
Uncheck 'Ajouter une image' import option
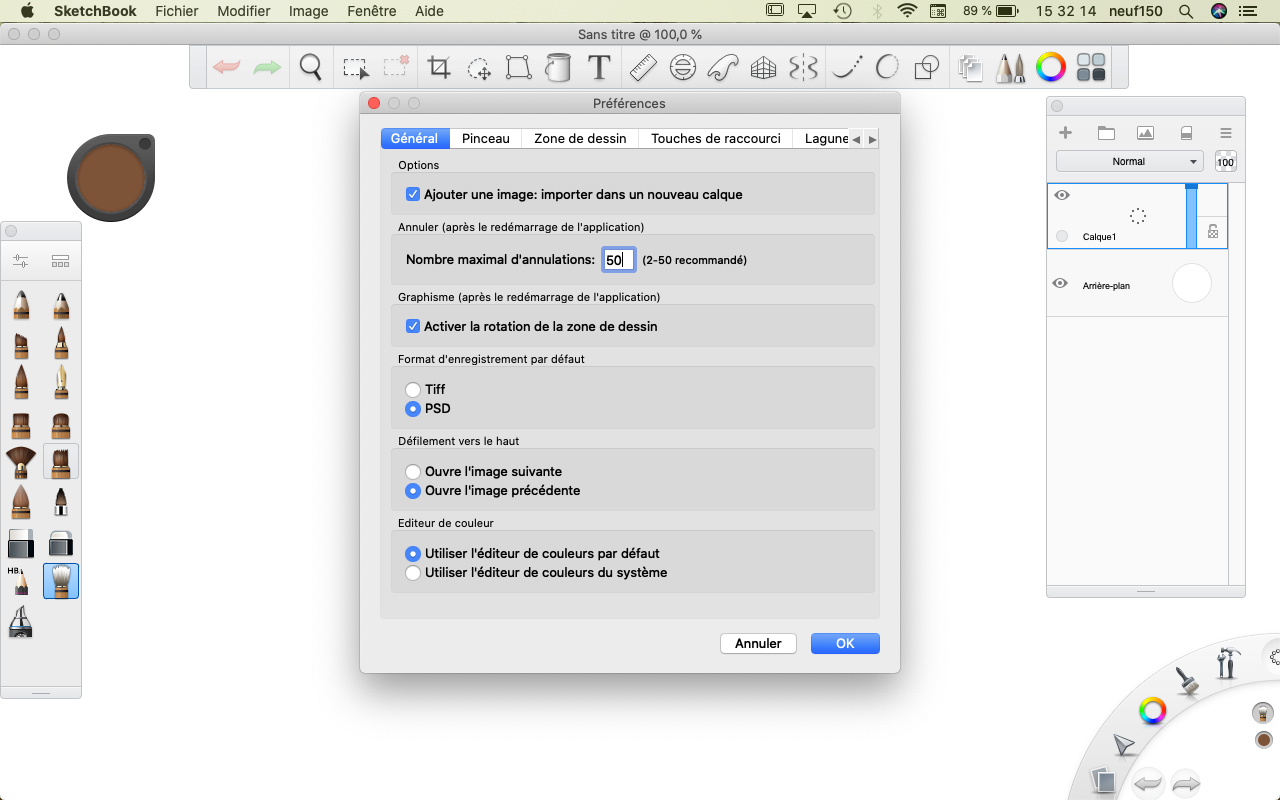[413, 195]
